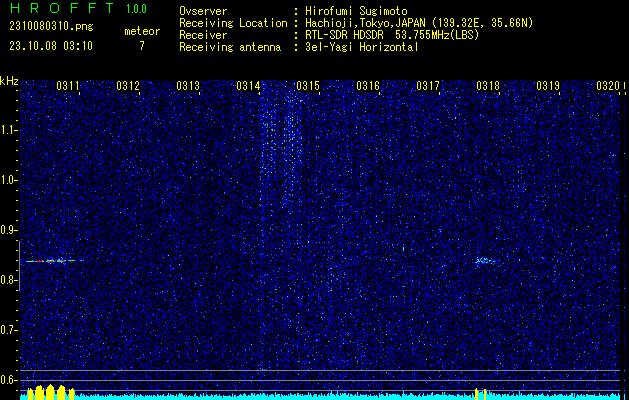Select the 0318 time marker
The height and width of the screenshot is (400, 629).
click(x=487, y=87)
